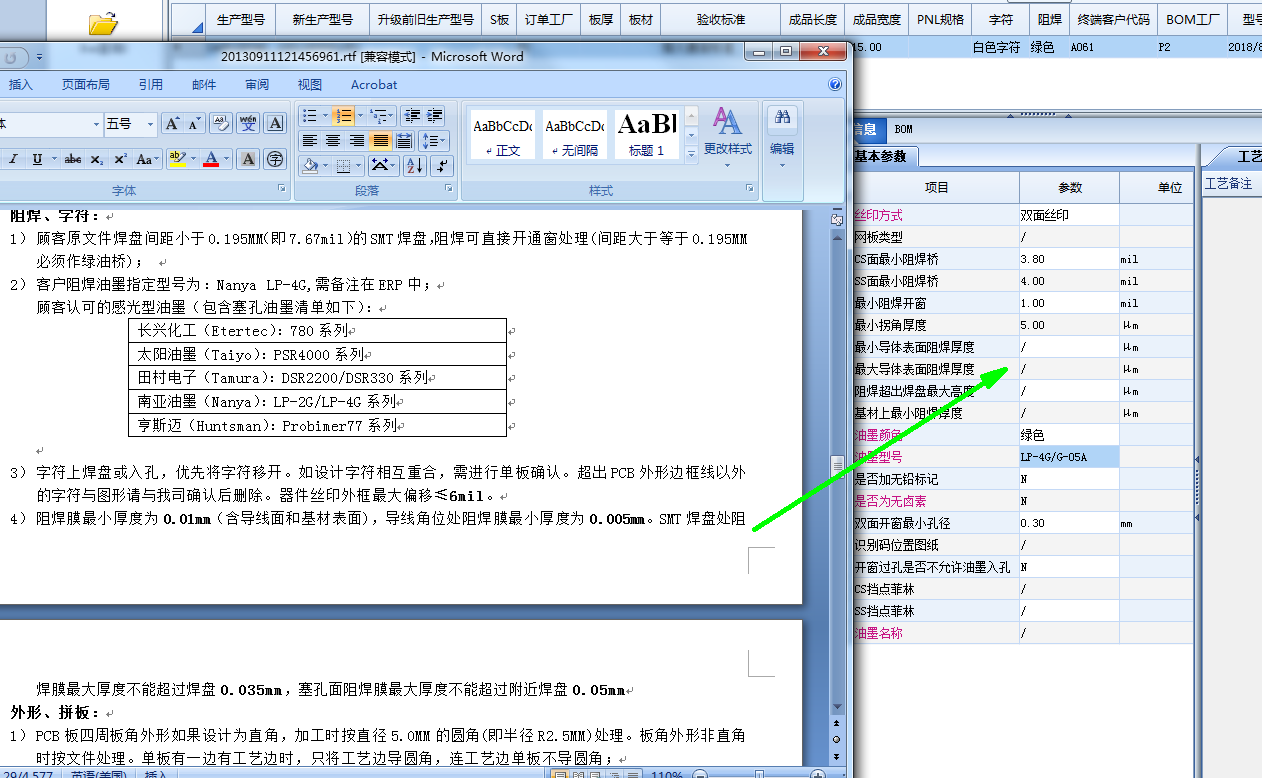This screenshot has width=1262, height=778.
Task: Switch to the 引用 ribbon tab
Action: point(151,85)
